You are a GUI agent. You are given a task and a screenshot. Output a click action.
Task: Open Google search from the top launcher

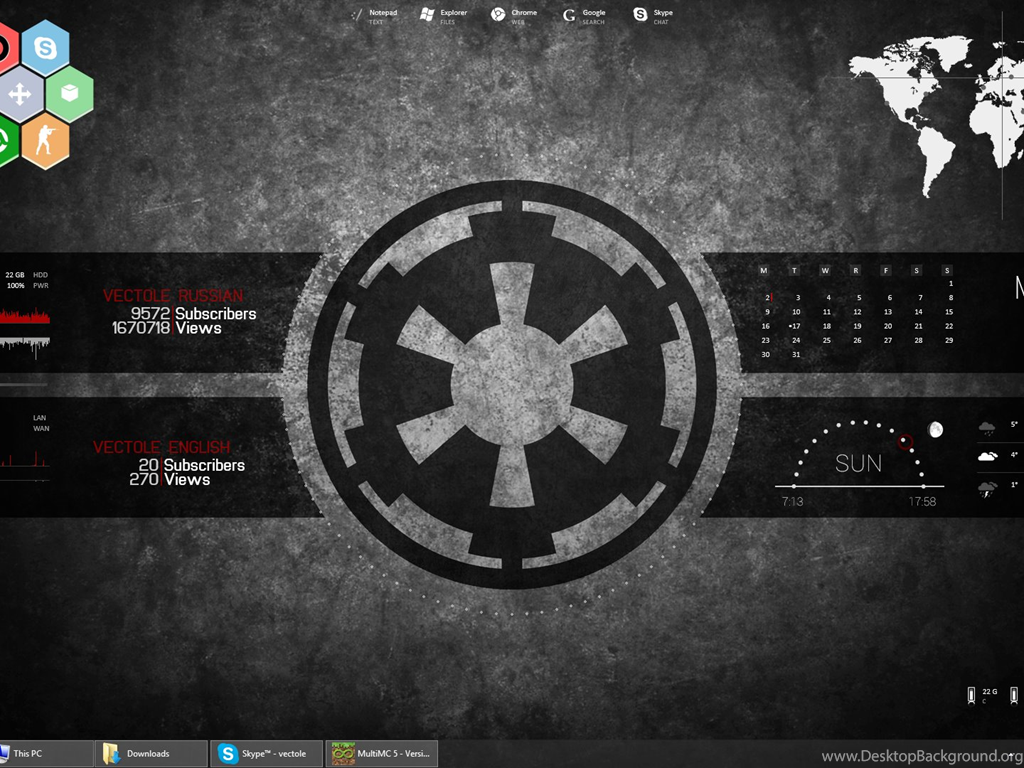coord(584,16)
